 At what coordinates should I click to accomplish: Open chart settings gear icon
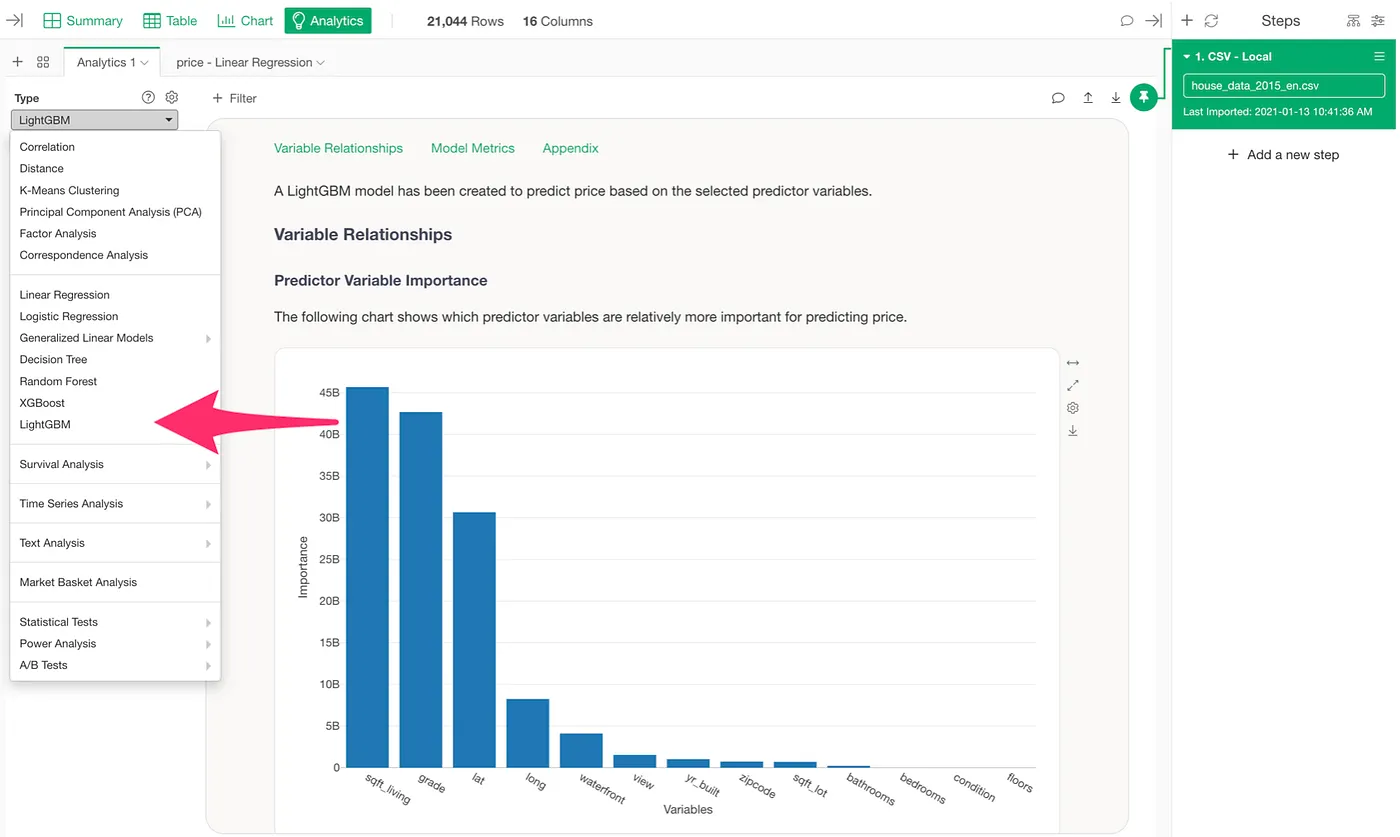tap(1073, 408)
